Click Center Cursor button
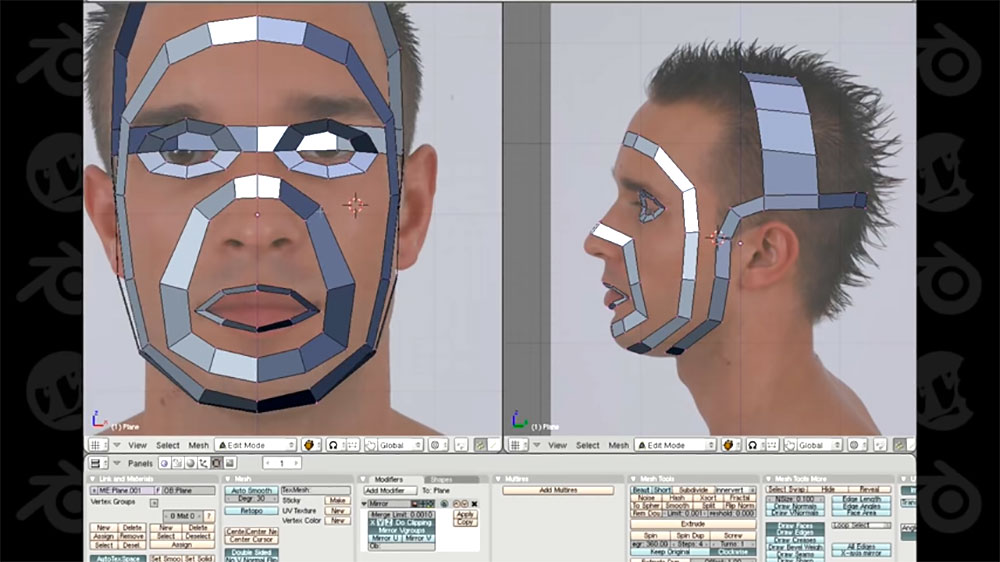This screenshot has width=1000, height=562. tap(251, 540)
